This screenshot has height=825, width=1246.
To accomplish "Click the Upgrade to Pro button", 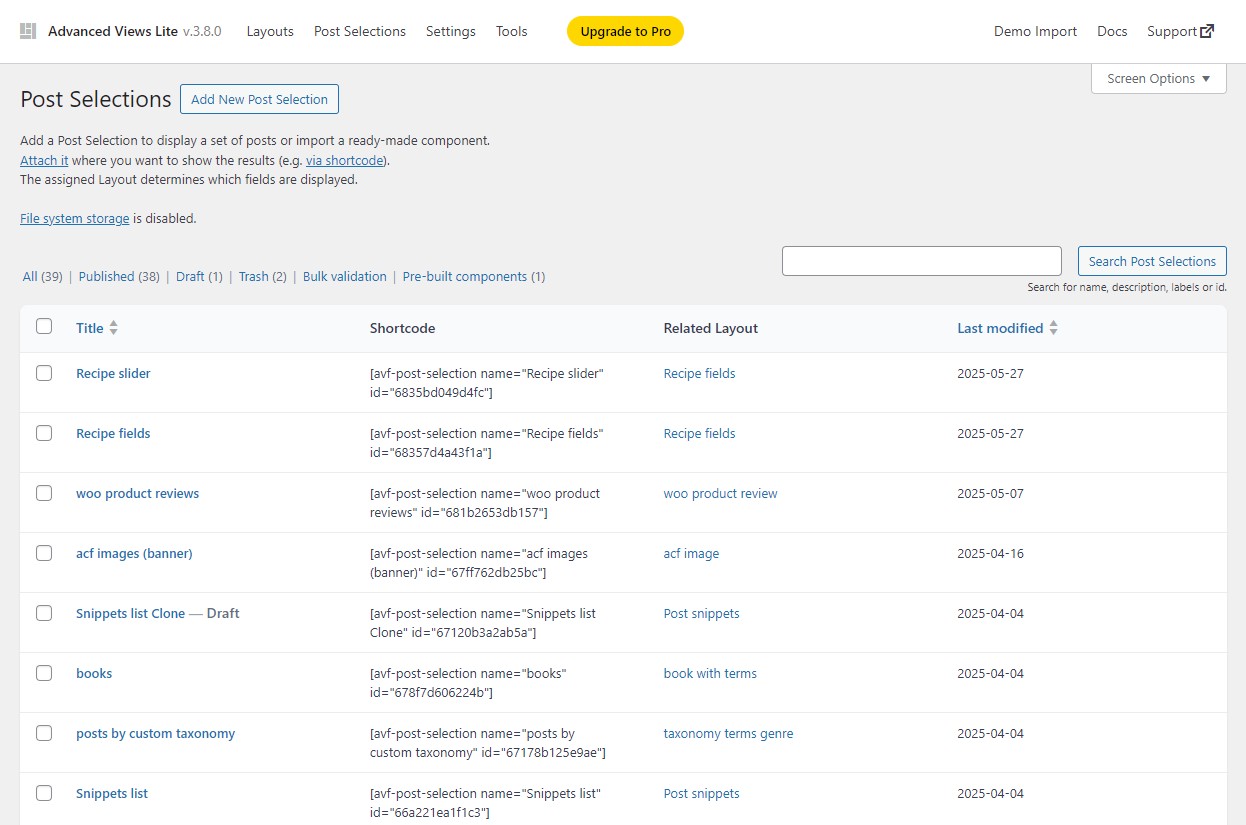I will pos(625,31).
